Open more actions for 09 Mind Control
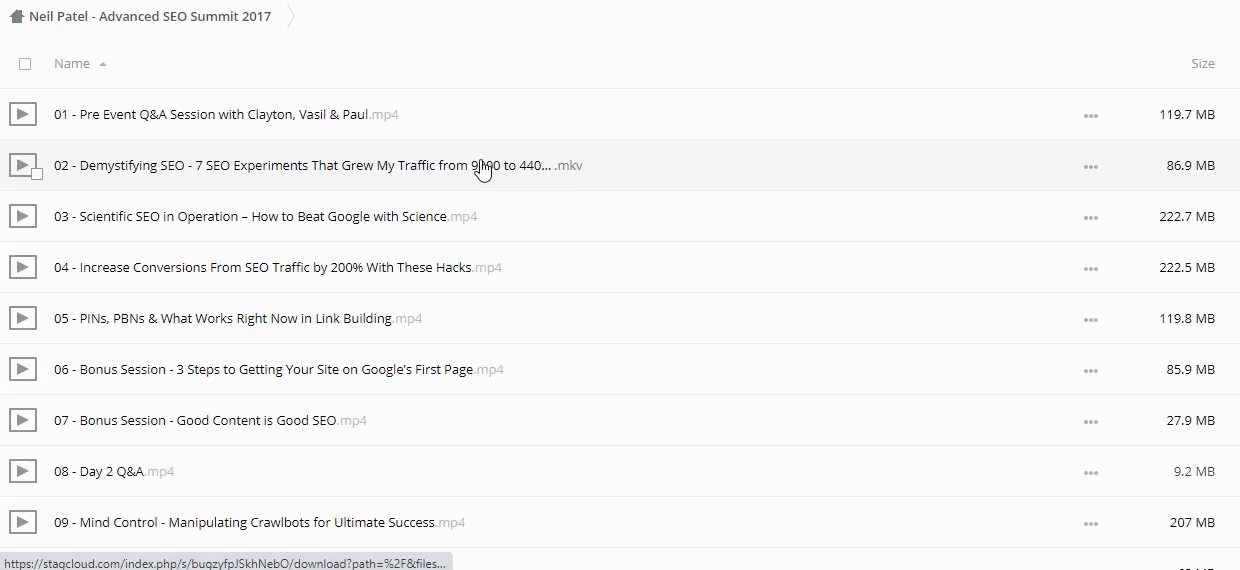Screen dimensions: 1240x570 (1090, 523)
